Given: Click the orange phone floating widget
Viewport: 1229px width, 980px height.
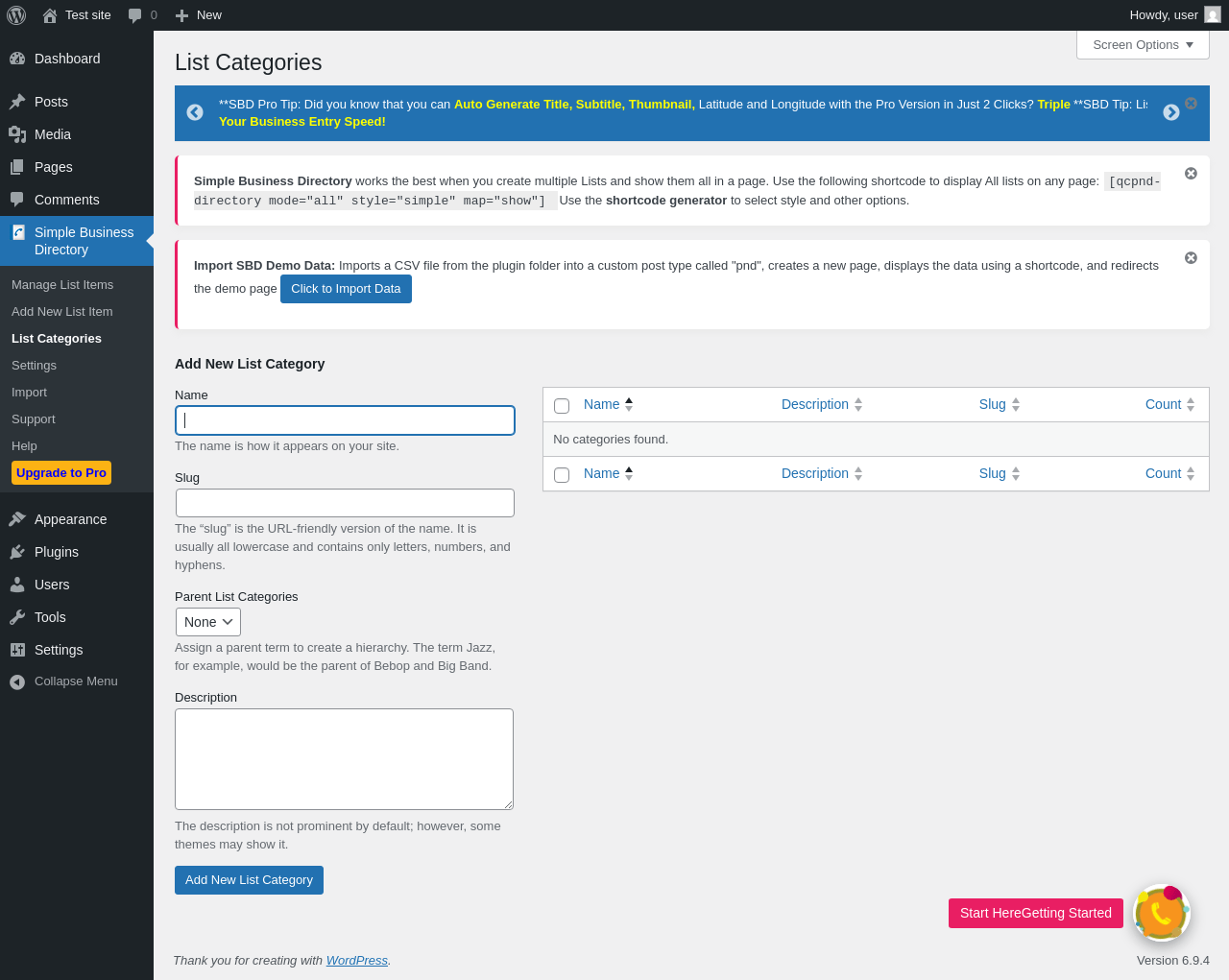Looking at the screenshot, I should [1162, 913].
